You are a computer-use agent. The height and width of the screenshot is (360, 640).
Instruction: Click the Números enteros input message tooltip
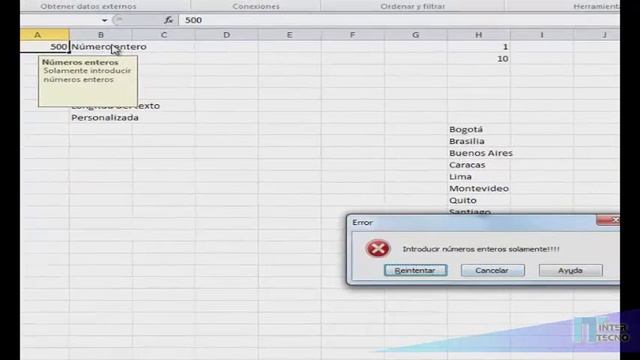88,81
